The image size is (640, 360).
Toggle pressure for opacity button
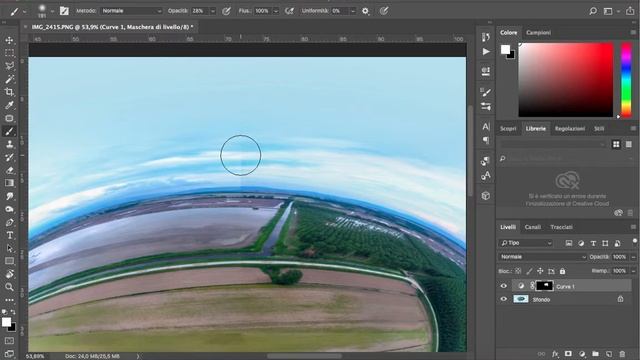pyautogui.click(x=227, y=11)
